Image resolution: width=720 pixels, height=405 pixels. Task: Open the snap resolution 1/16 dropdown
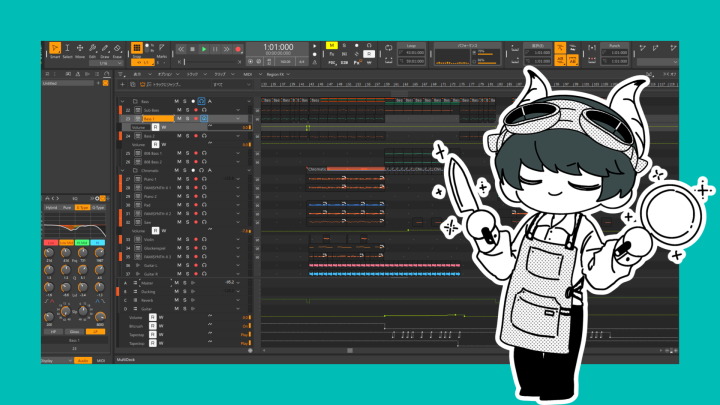click(x=107, y=63)
